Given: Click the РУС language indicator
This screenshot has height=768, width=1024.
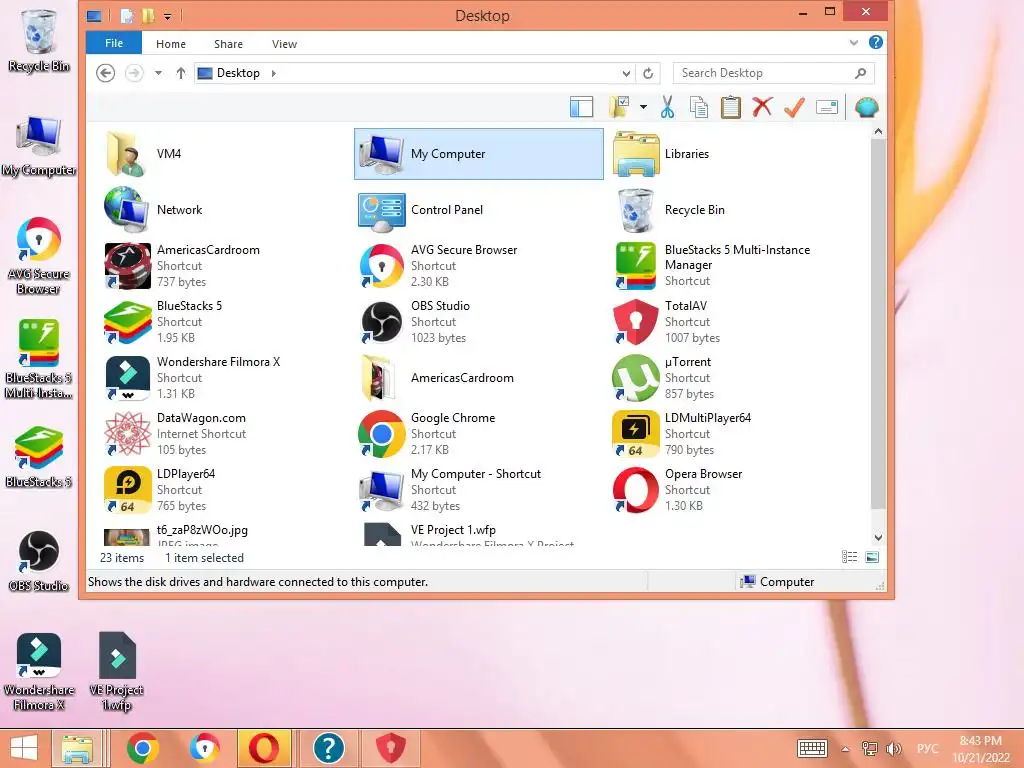Looking at the screenshot, I should click(x=927, y=749).
